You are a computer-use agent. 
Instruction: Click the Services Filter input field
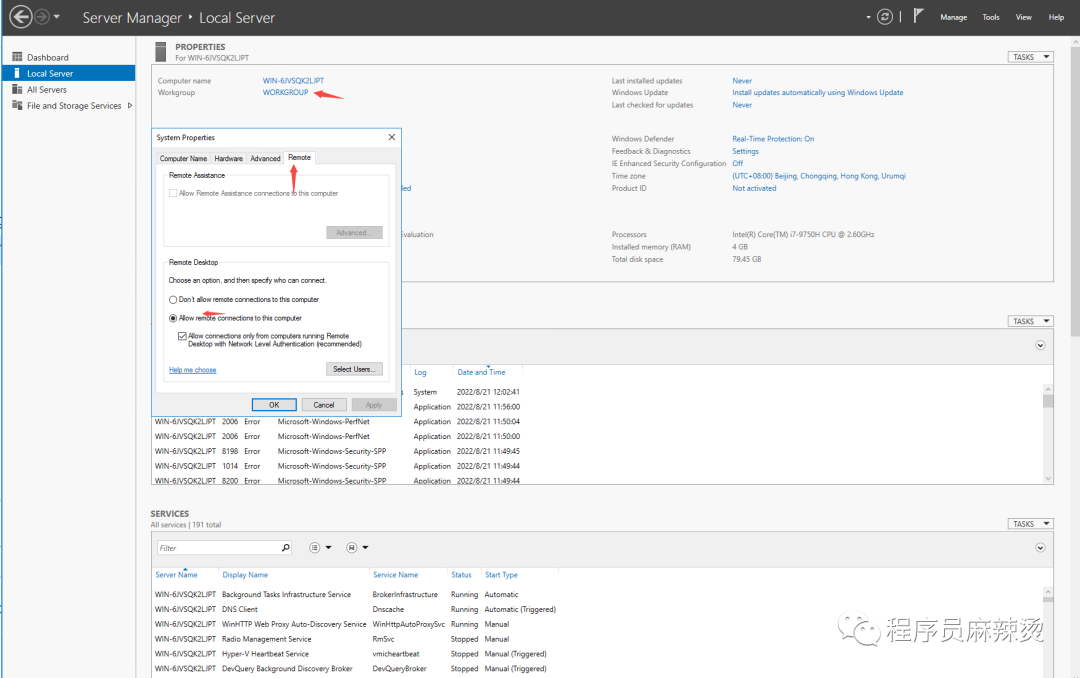pos(218,548)
